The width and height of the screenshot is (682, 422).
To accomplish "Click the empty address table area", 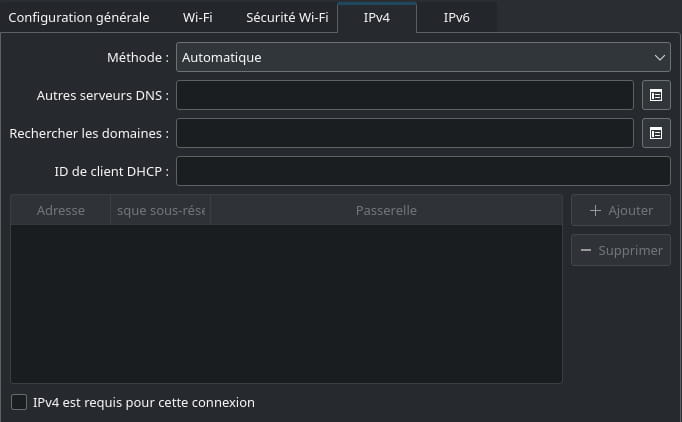I will pos(286,303).
